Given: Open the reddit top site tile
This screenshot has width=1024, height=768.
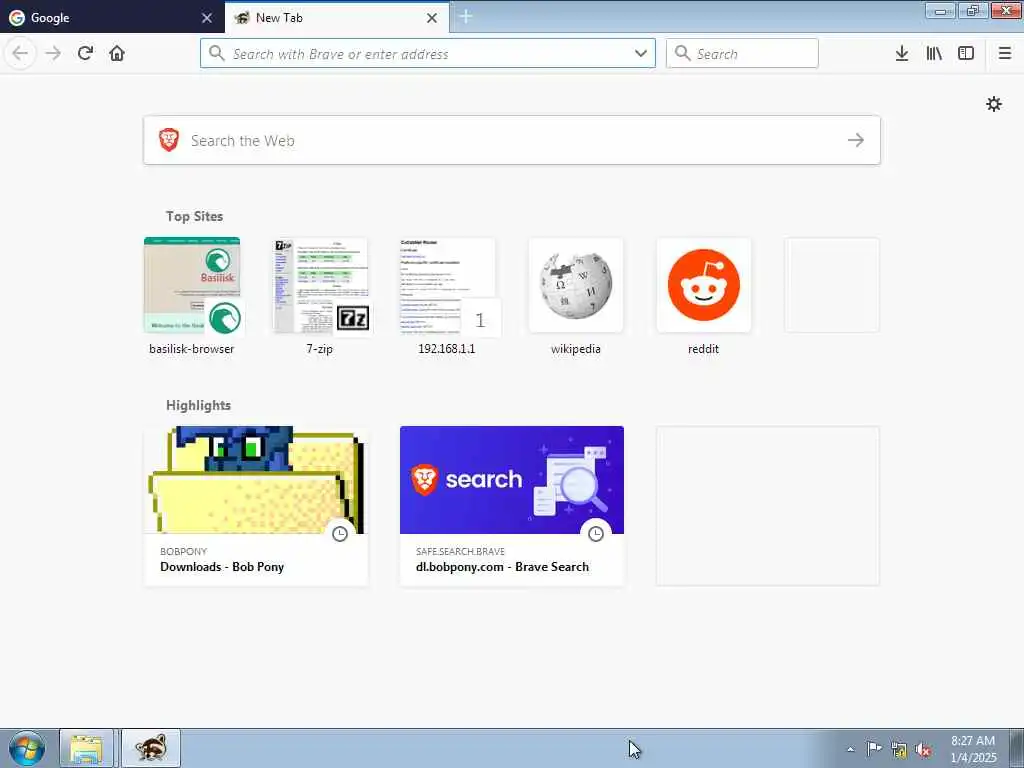Looking at the screenshot, I should 704,285.
